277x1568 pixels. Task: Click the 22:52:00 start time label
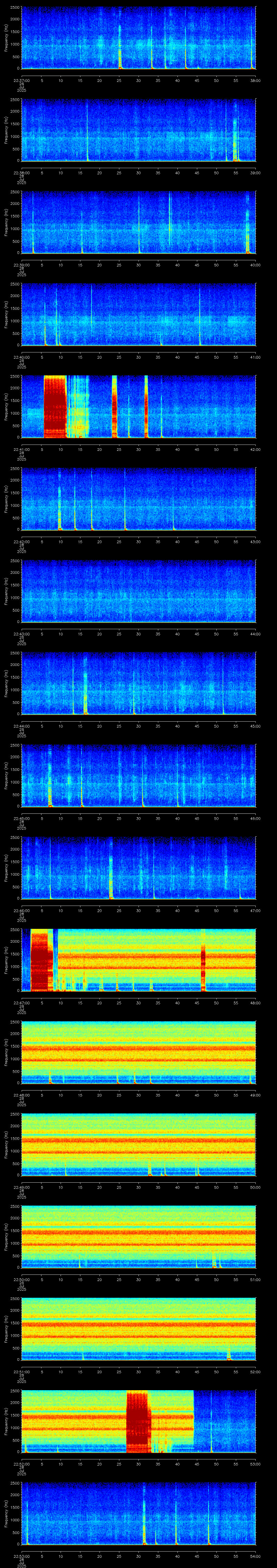click(21, 1464)
